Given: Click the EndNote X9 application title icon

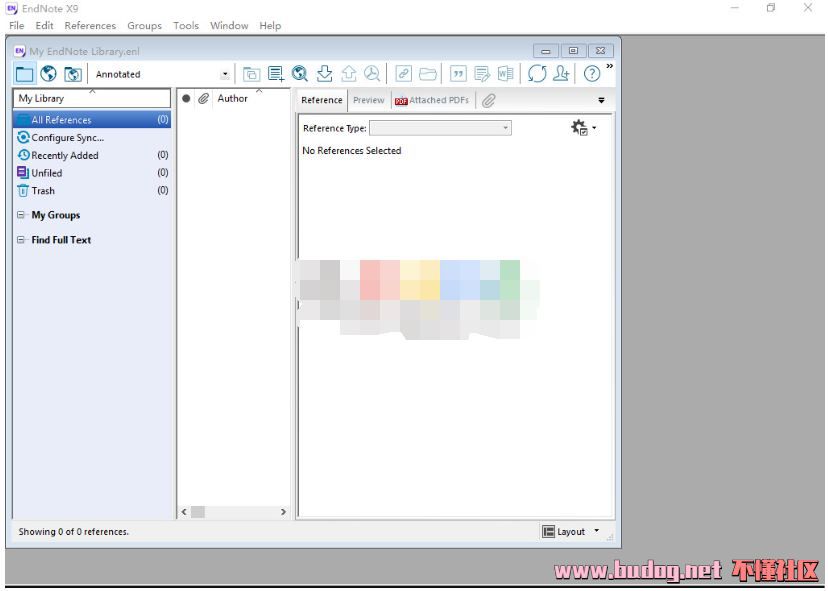Looking at the screenshot, I should click(12, 8).
